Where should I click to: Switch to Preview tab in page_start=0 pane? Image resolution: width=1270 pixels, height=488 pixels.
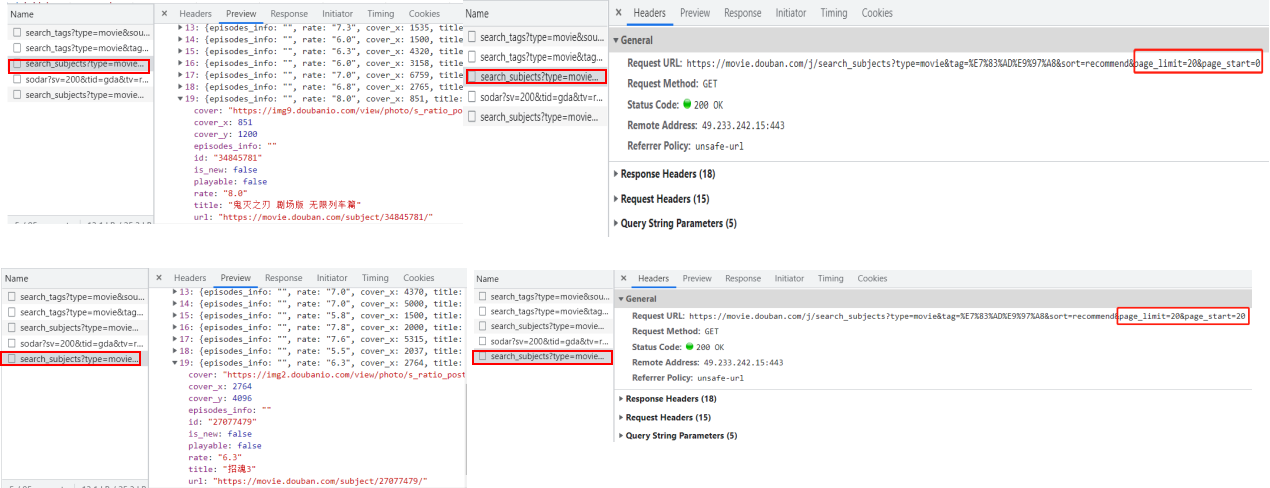[x=695, y=13]
